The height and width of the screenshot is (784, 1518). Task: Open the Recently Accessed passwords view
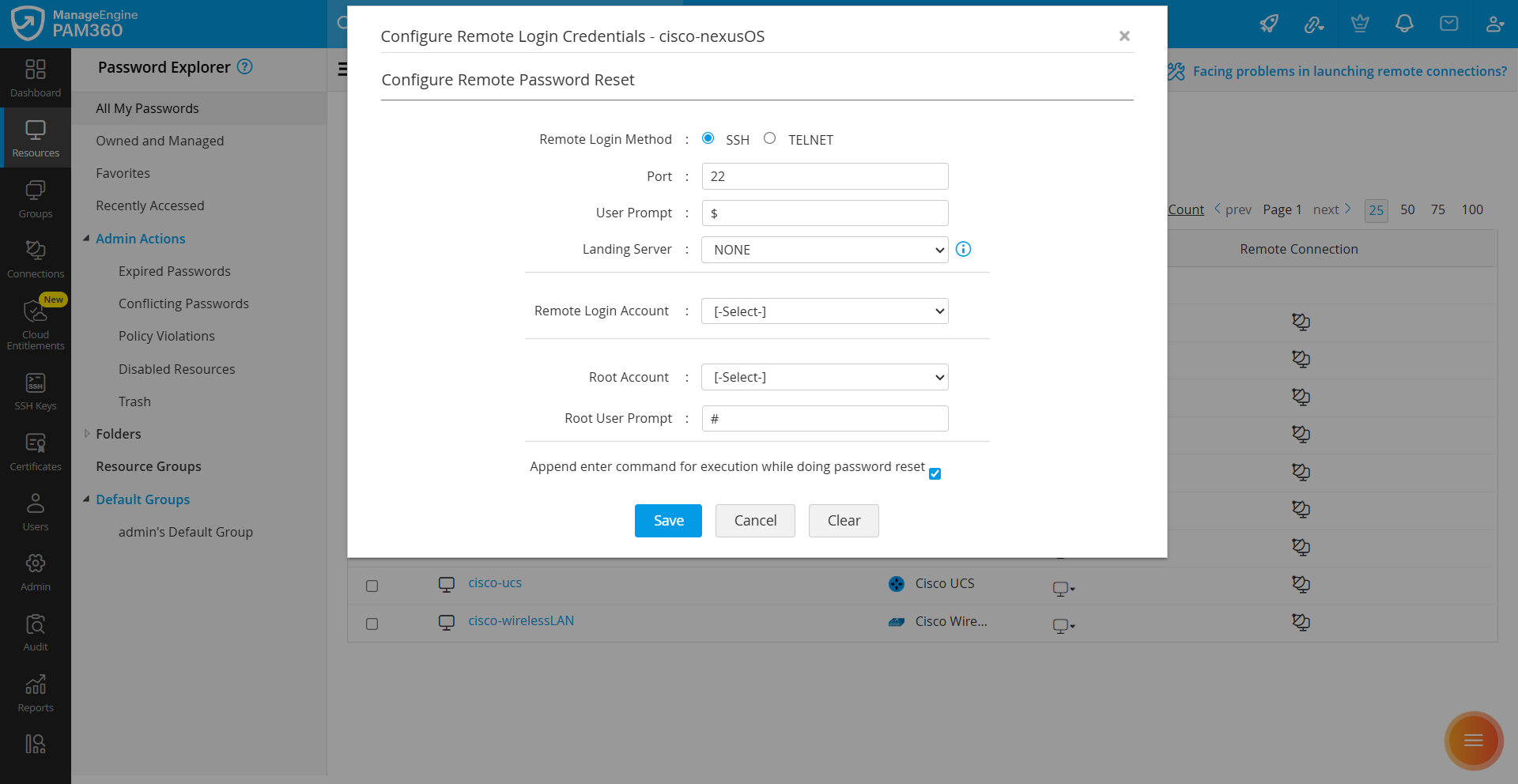tap(149, 205)
